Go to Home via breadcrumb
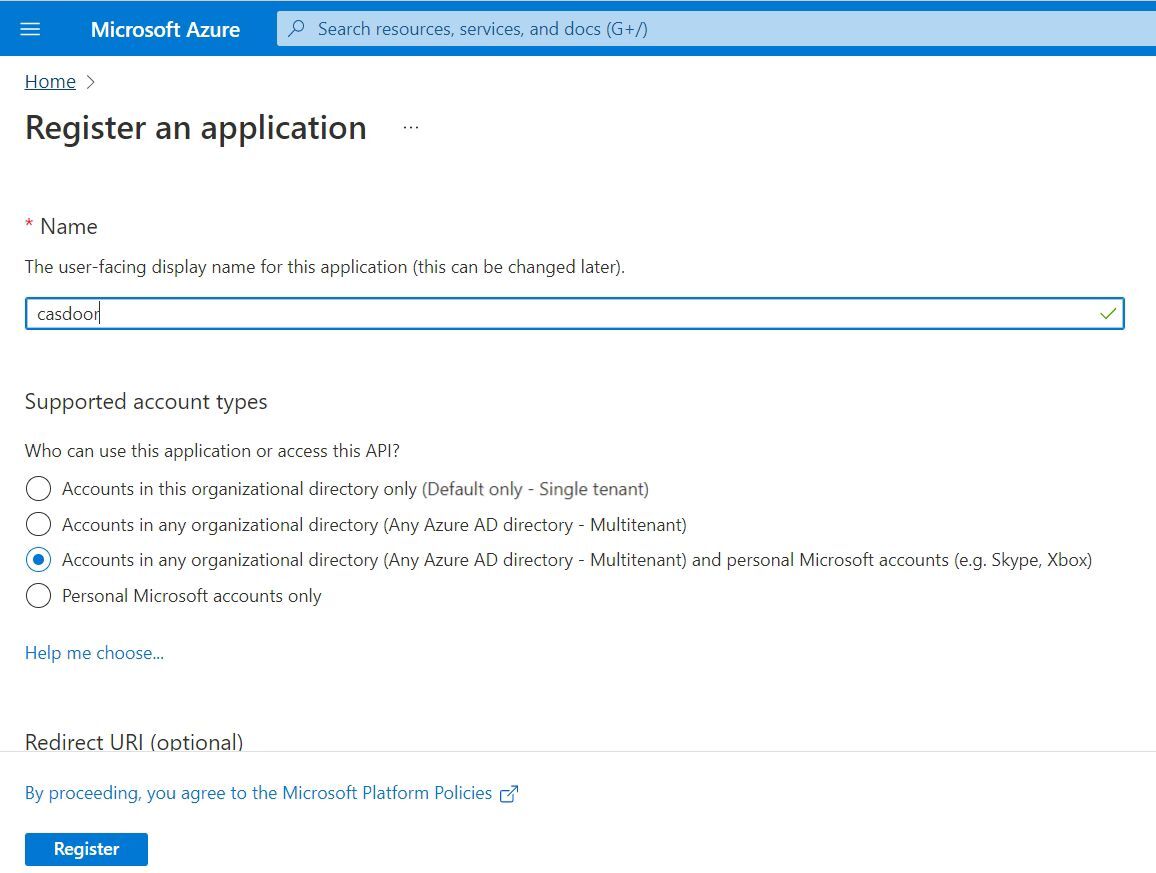The height and width of the screenshot is (873, 1156). click(50, 82)
